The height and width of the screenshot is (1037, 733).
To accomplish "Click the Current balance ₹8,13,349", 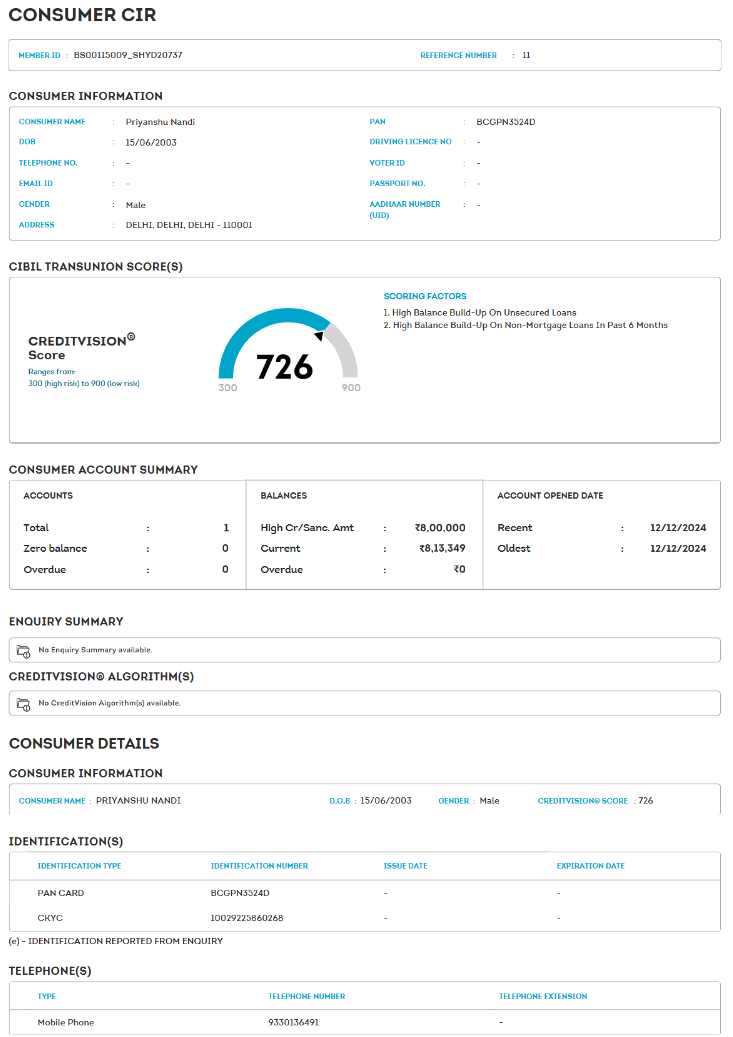I will [x=442, y=548].
